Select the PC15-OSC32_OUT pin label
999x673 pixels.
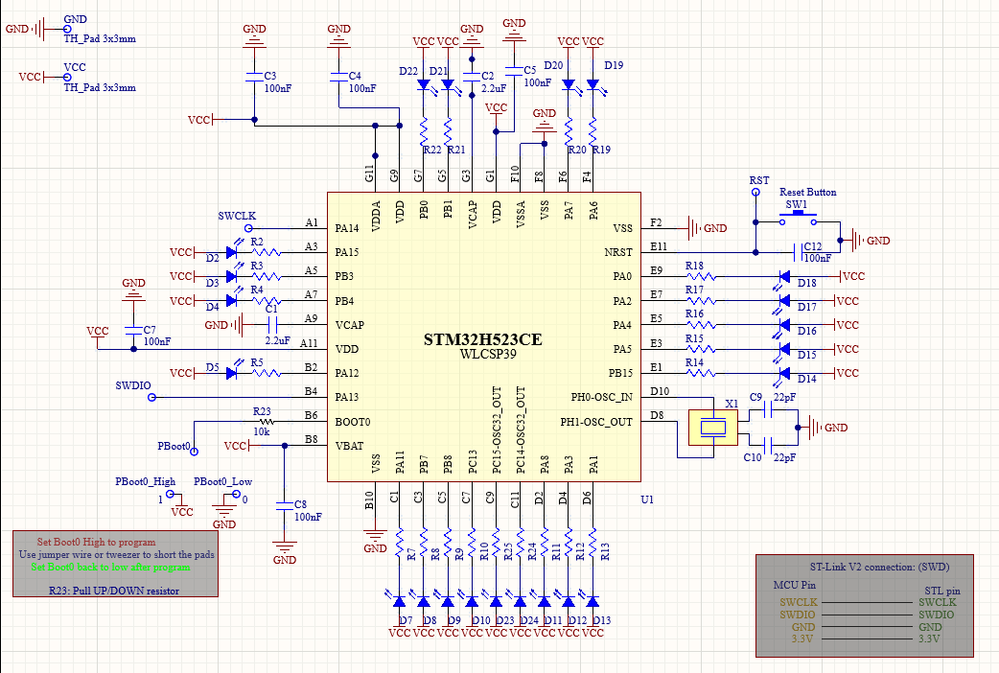[497, 430]
